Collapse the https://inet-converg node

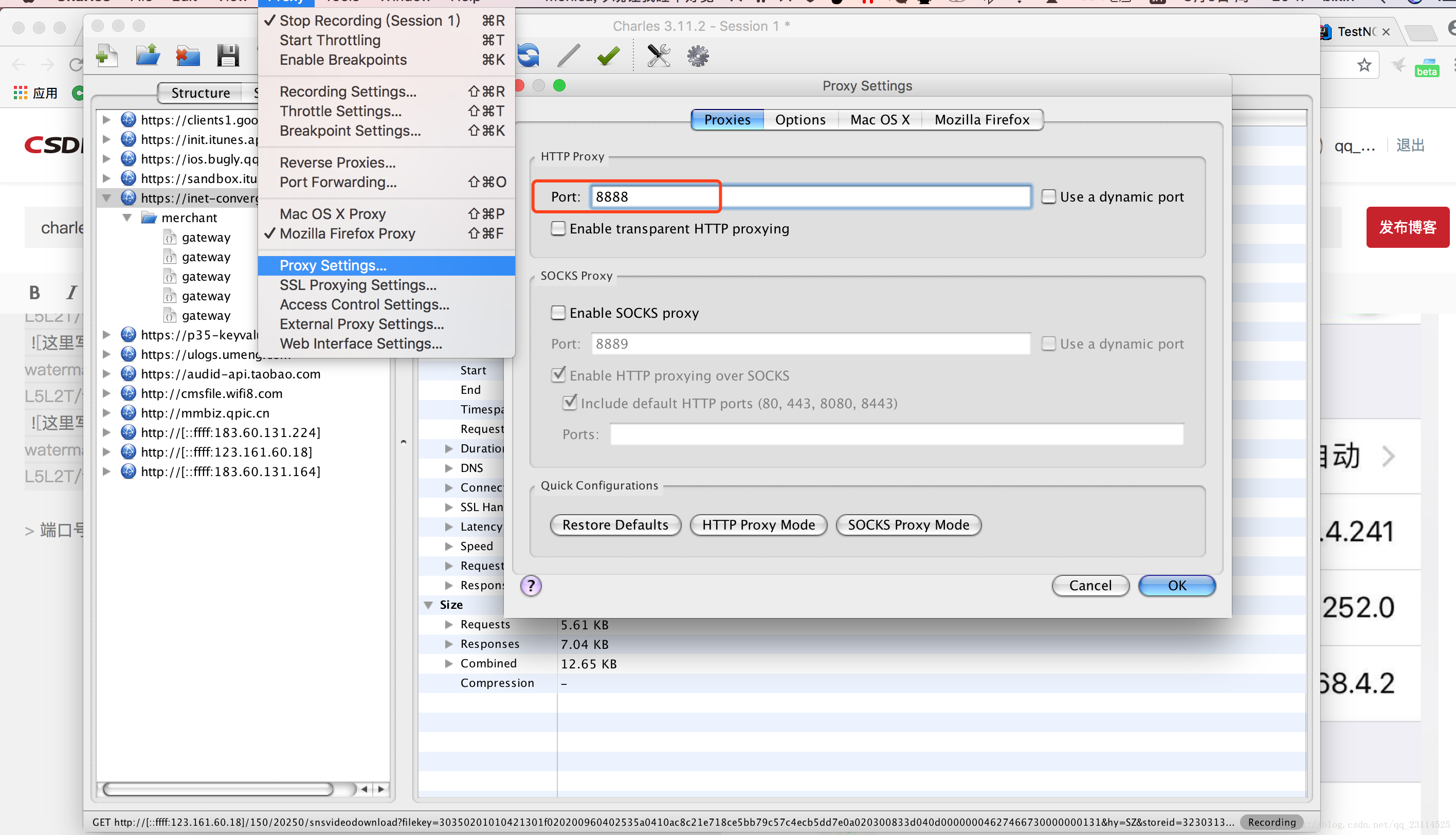[106, 198]
